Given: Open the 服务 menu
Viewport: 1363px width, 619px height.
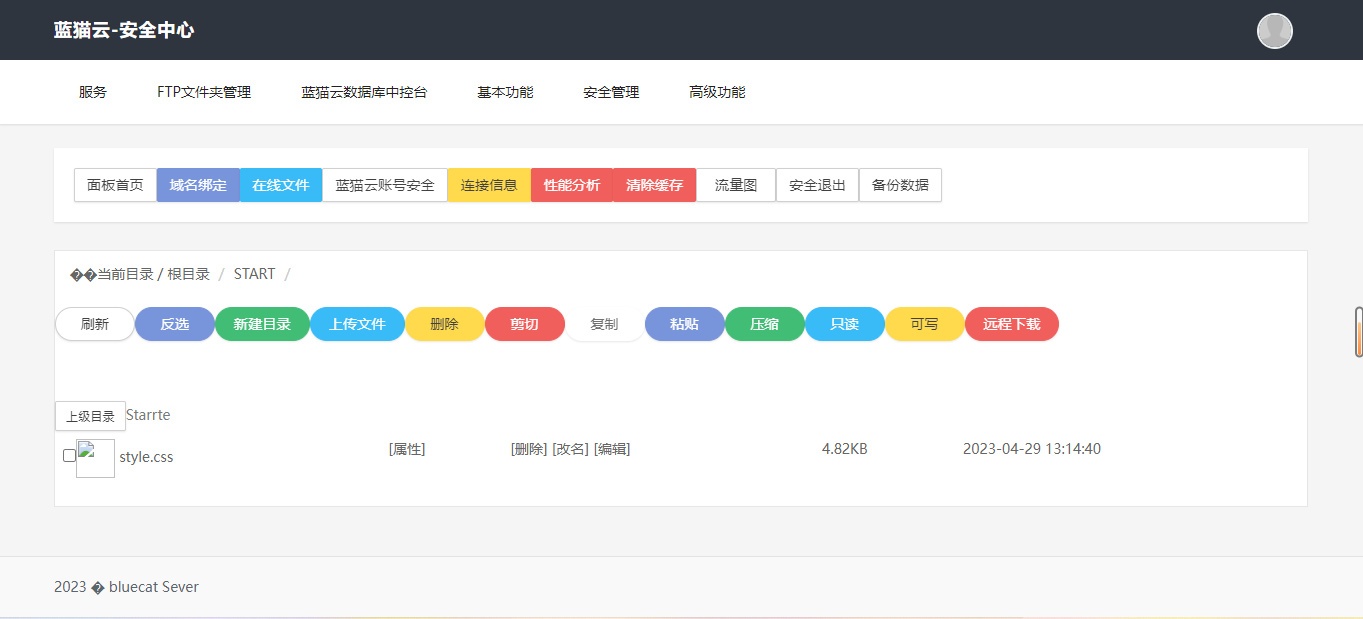Looking at the screenshot, I should (x=93, y=92).
